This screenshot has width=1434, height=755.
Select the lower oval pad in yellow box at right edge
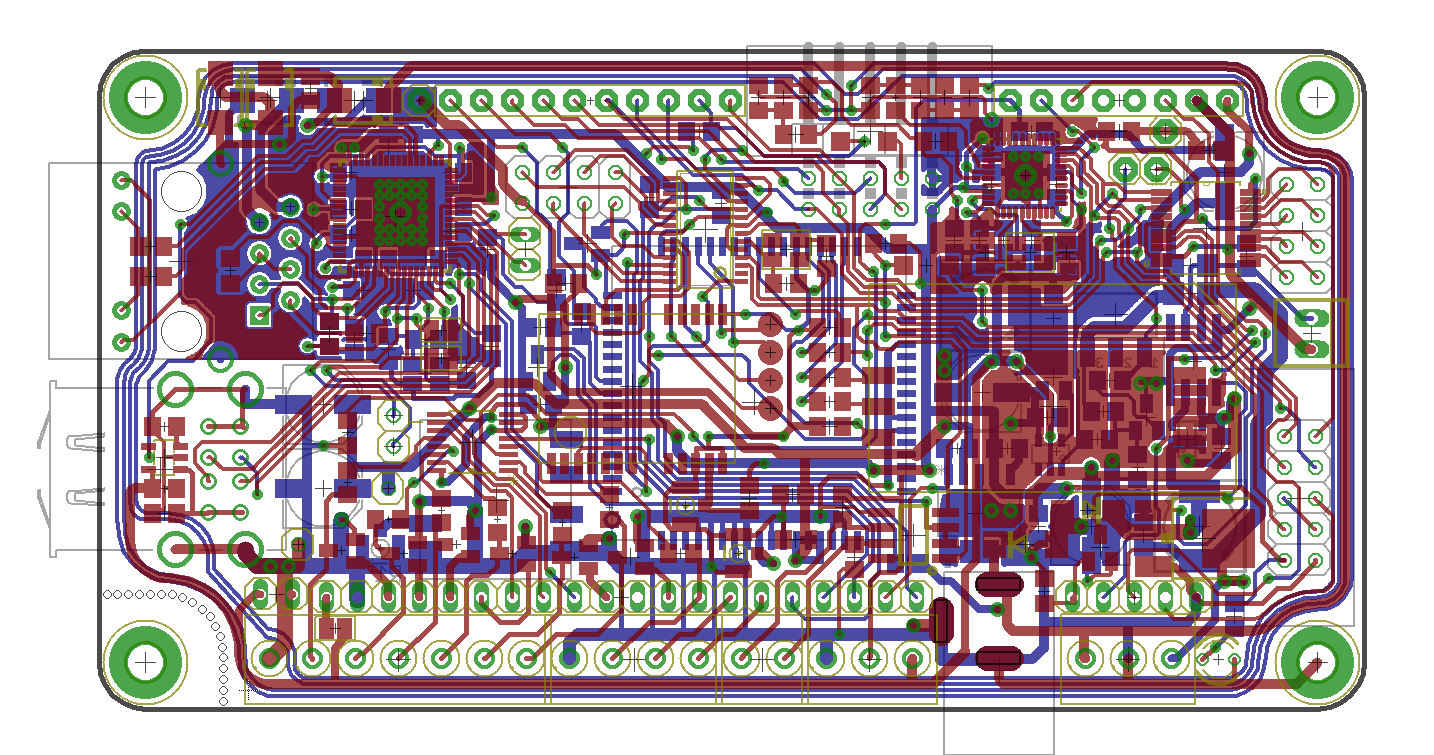click(1311, 349)
